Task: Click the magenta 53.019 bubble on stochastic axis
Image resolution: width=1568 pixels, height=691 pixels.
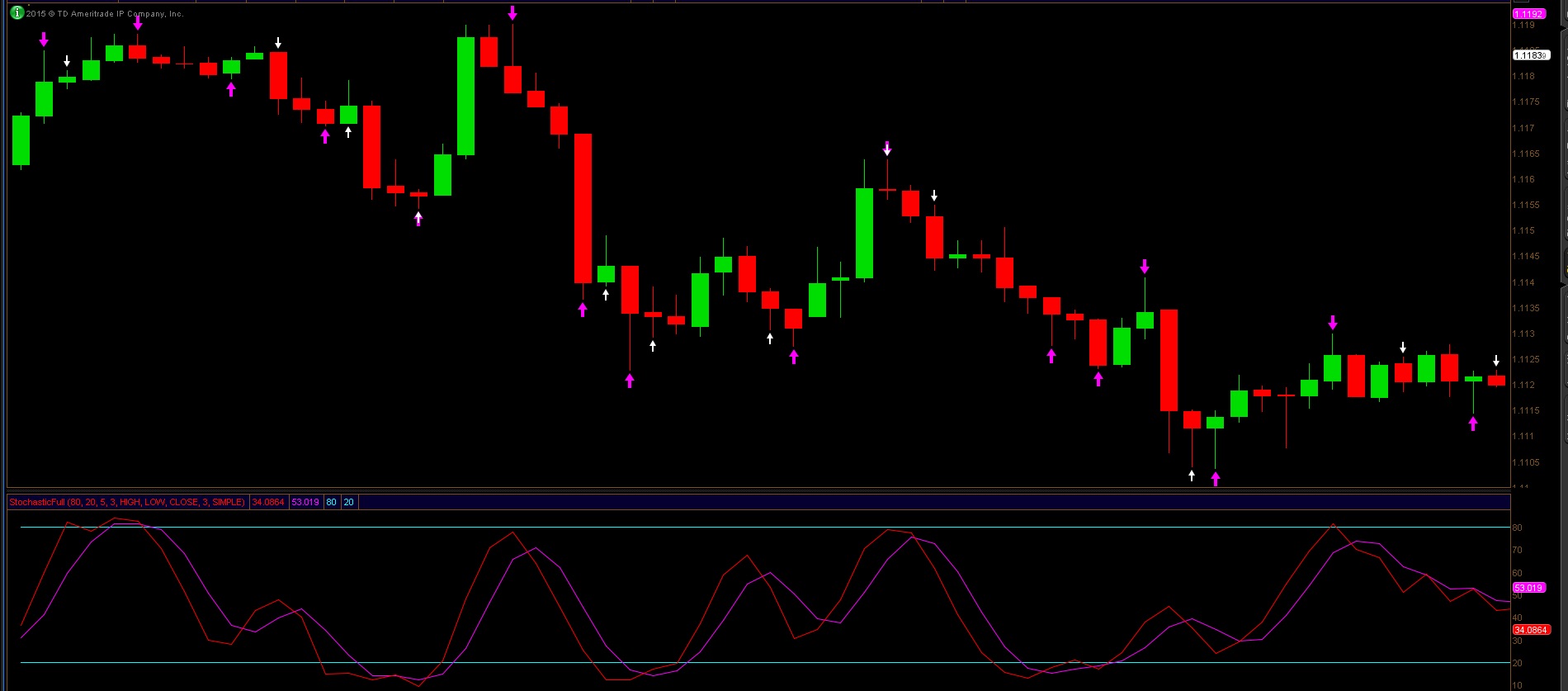Action: click(x=1528, y=588)
